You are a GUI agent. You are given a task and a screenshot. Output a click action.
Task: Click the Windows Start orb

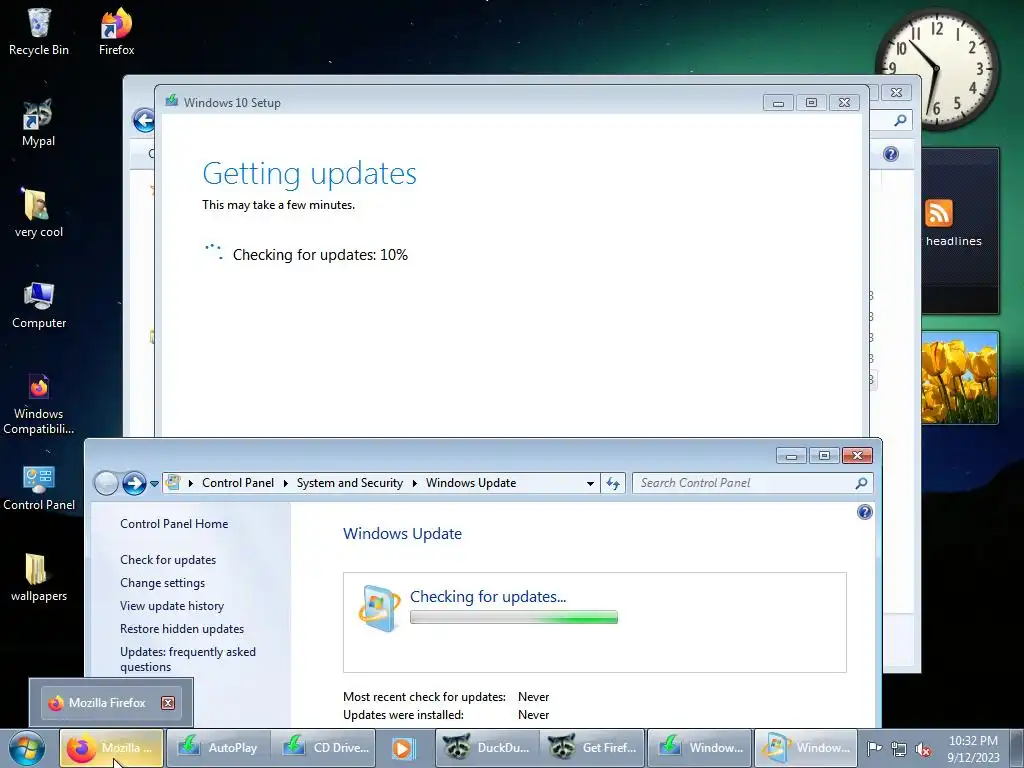[x=27, y=748]
